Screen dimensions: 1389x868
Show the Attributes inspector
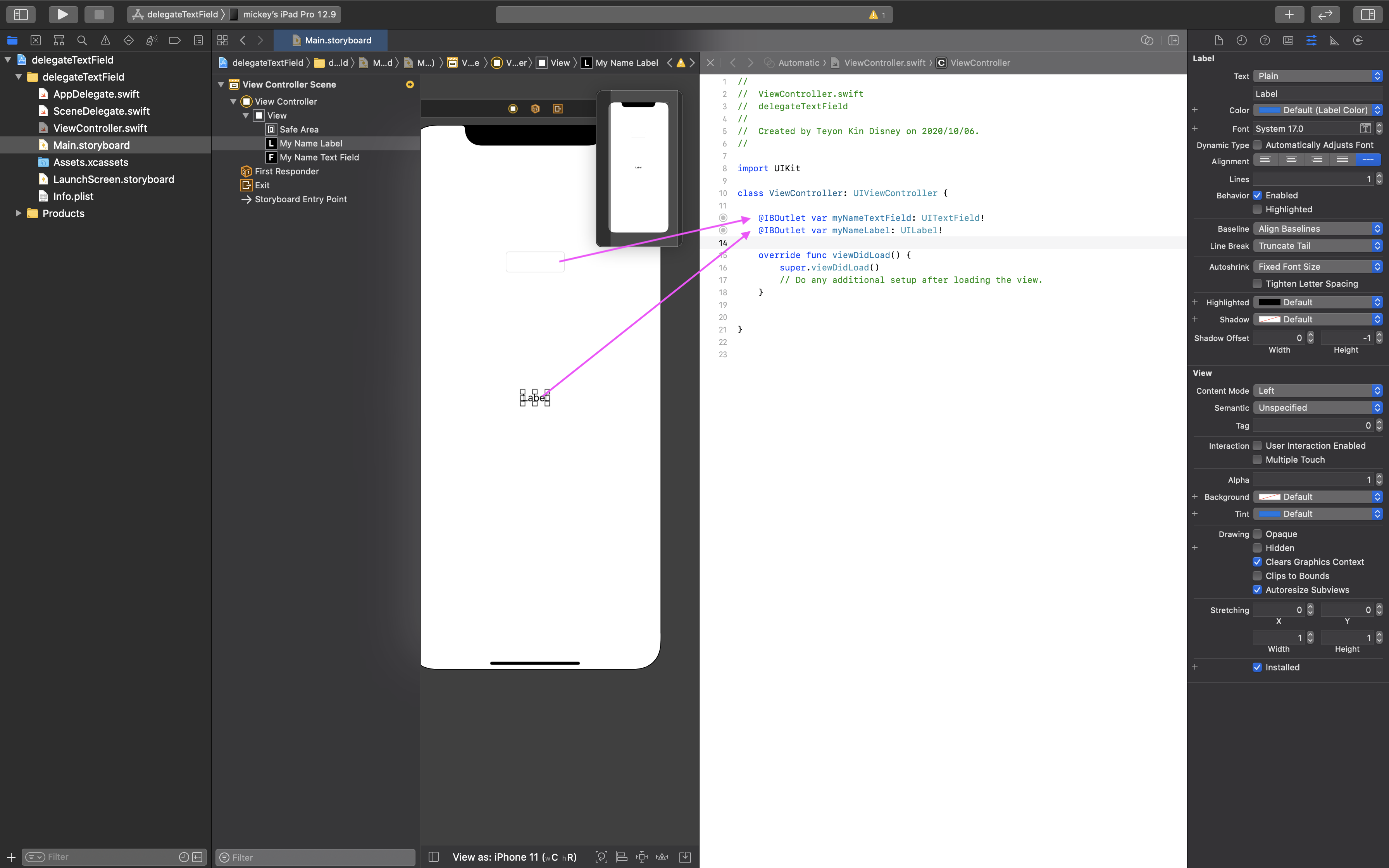click(1311, 40)
